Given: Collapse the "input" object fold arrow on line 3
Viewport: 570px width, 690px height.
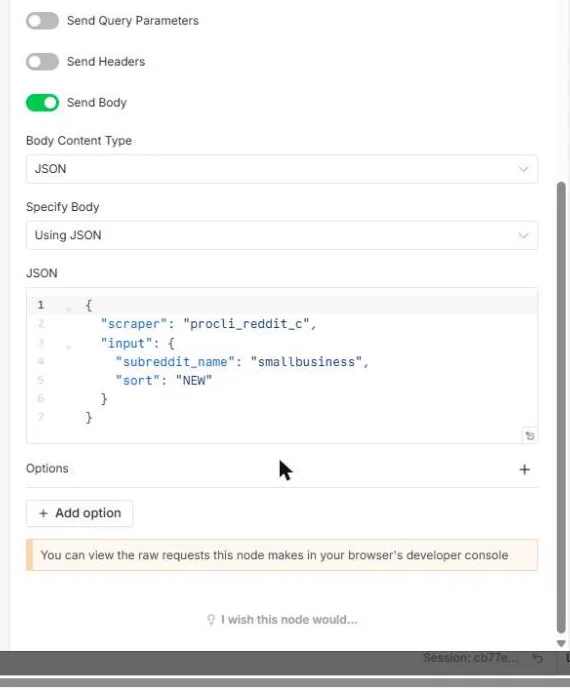Looking at the screenshot, I should tap(68, 347).
